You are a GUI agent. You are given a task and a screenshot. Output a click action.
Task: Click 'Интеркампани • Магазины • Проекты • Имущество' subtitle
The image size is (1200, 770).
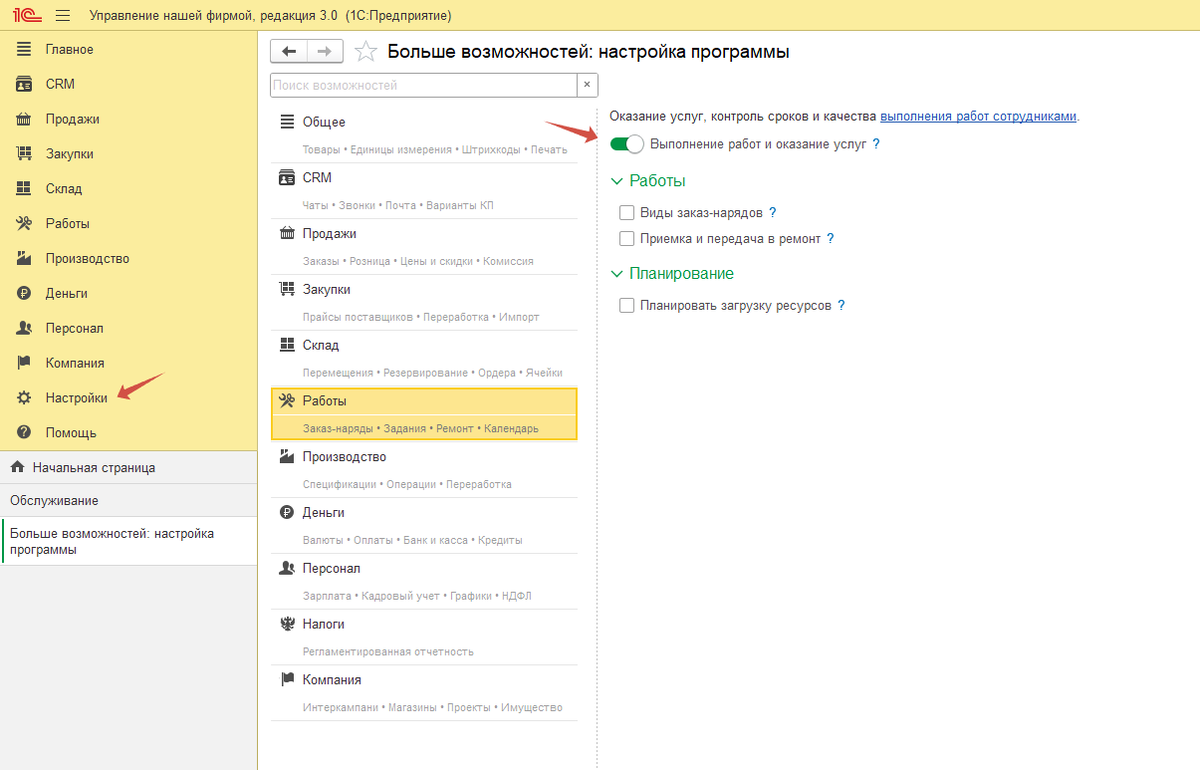click(433, 708)
